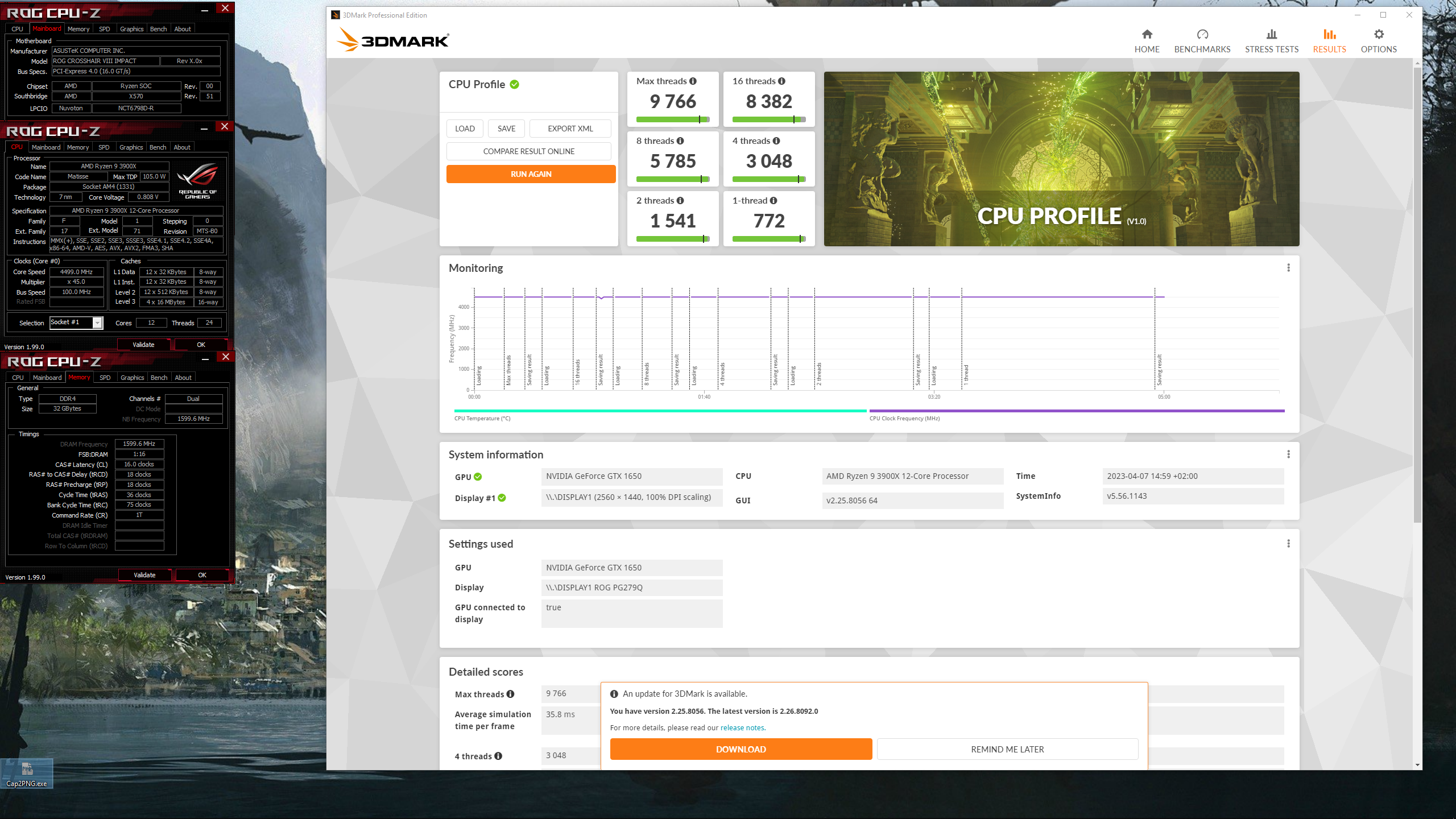The image size is (1456, 819).
Task: Click REMIND ME LATER
Action: 1007,749
